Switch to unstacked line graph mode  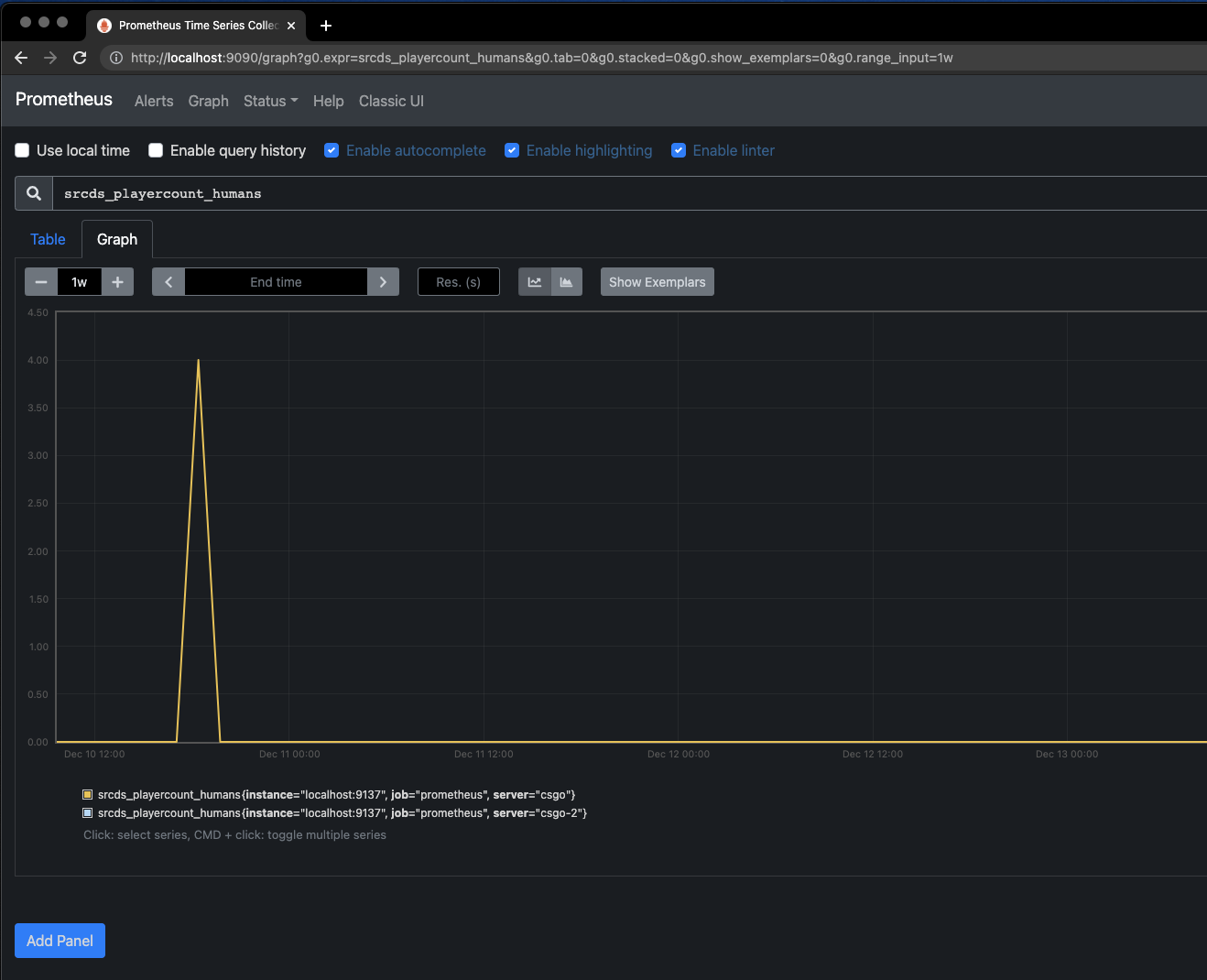[535, 282]
